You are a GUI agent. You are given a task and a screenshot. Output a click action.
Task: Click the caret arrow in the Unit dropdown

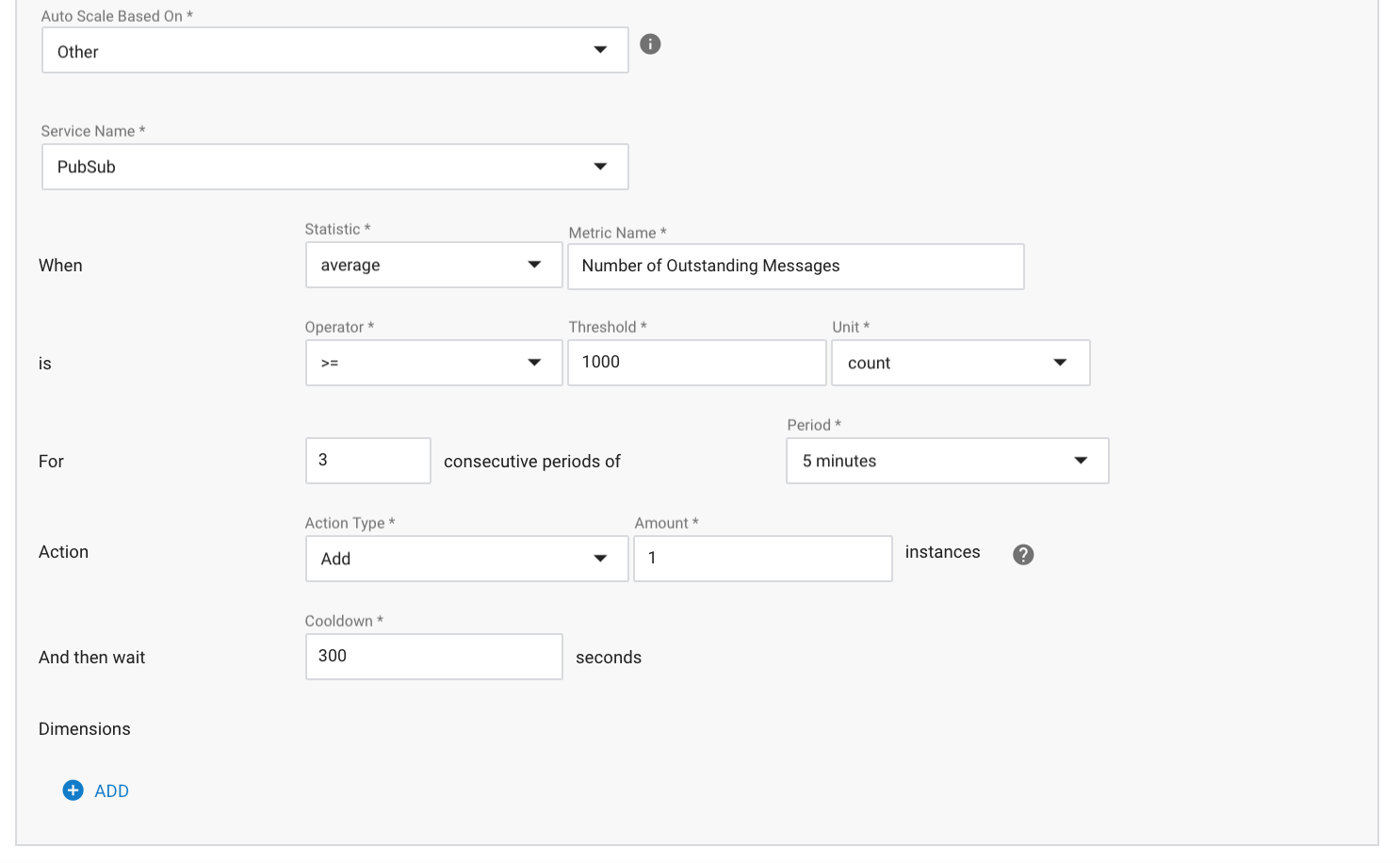pyautogui.click(x=1060, y=363)
